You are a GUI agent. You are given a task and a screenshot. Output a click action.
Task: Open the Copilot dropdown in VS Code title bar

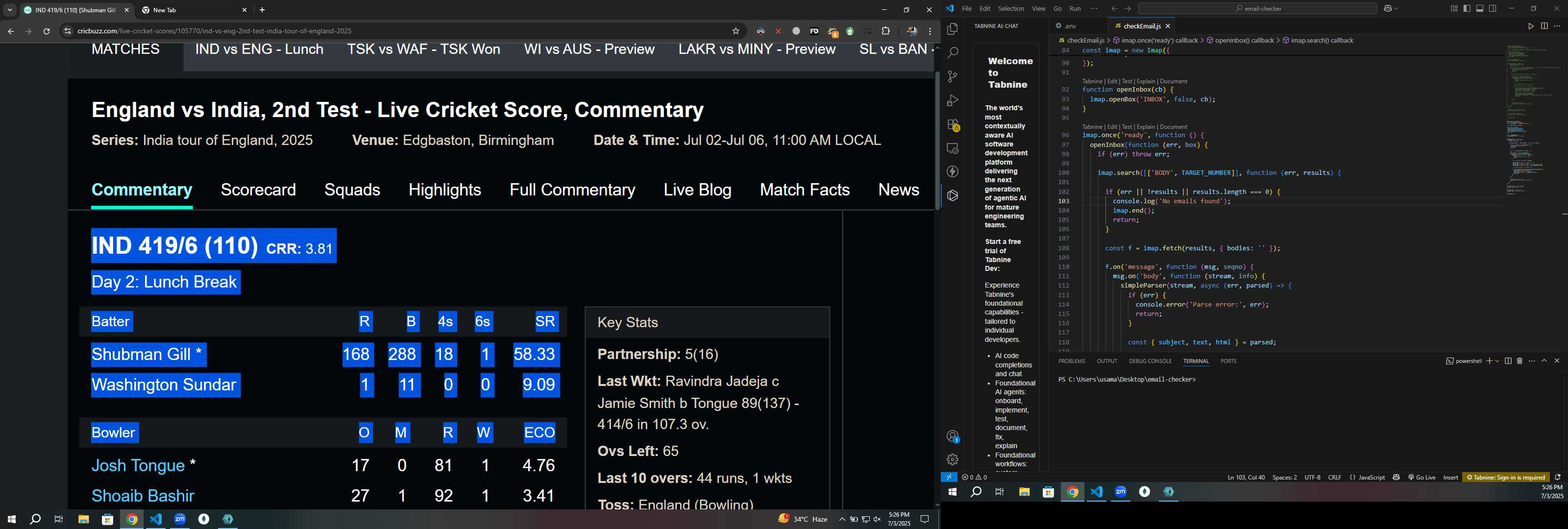point(1395,8)
